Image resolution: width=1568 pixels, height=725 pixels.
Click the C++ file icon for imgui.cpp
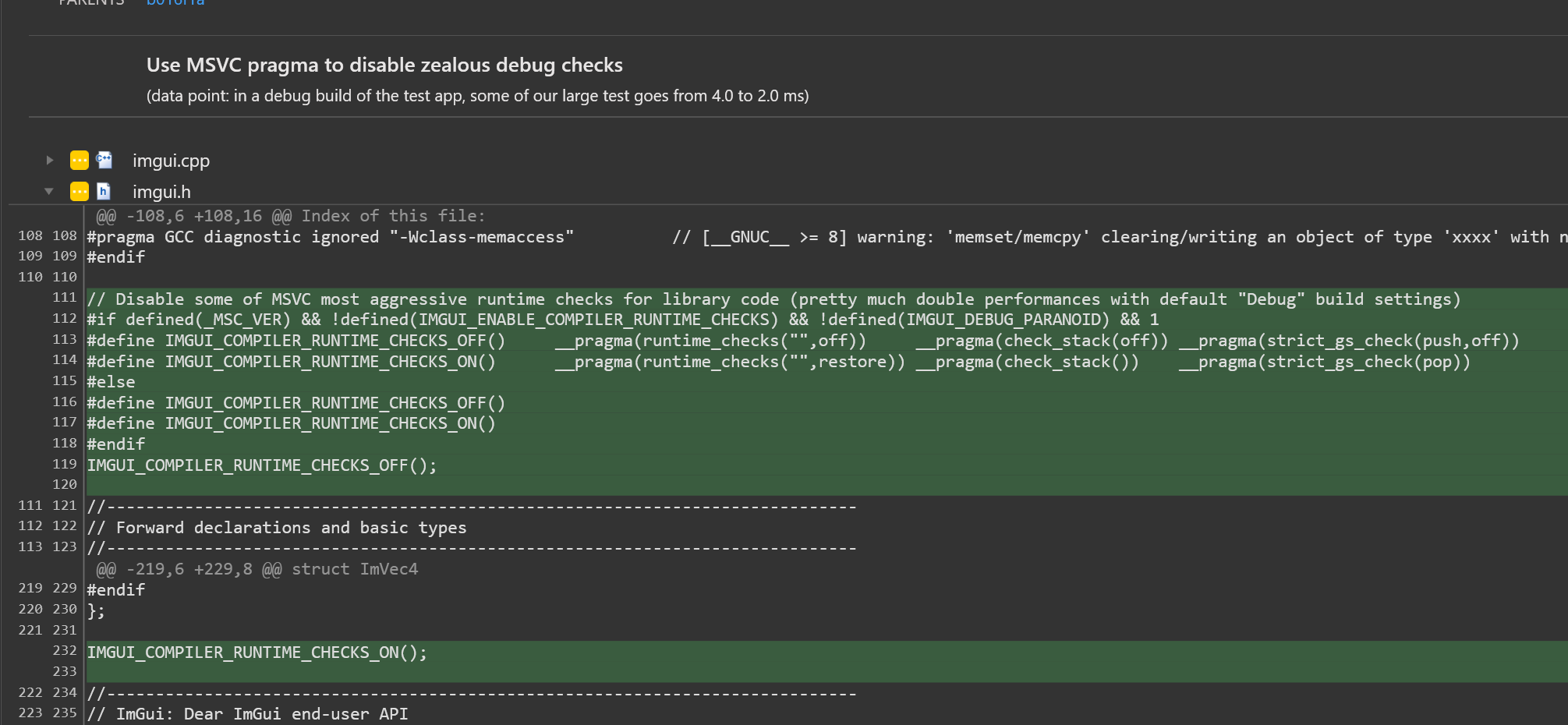pyautogui.click(x=104, y=161)
